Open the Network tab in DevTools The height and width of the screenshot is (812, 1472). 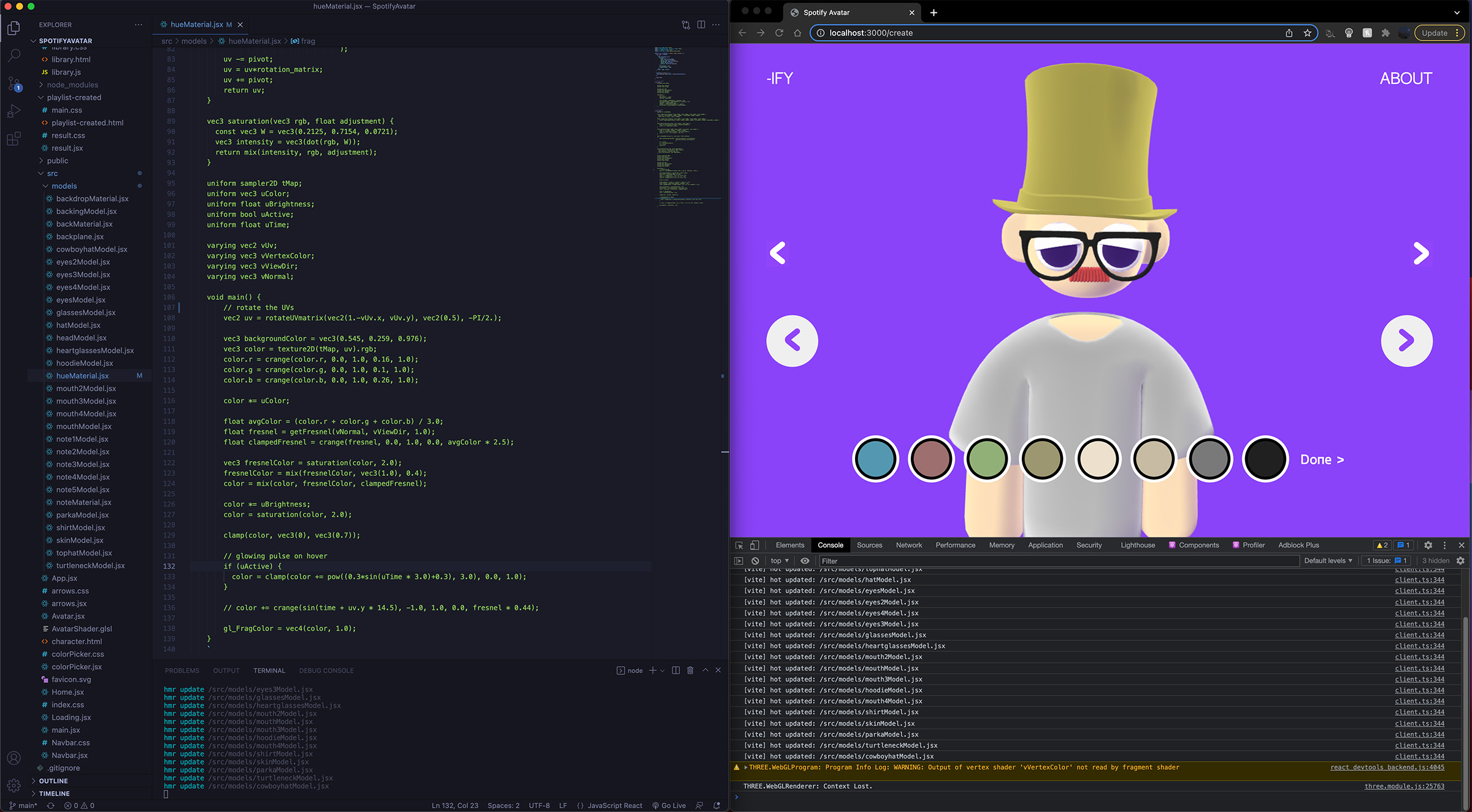pyautogui.click(x=909, y=545)
